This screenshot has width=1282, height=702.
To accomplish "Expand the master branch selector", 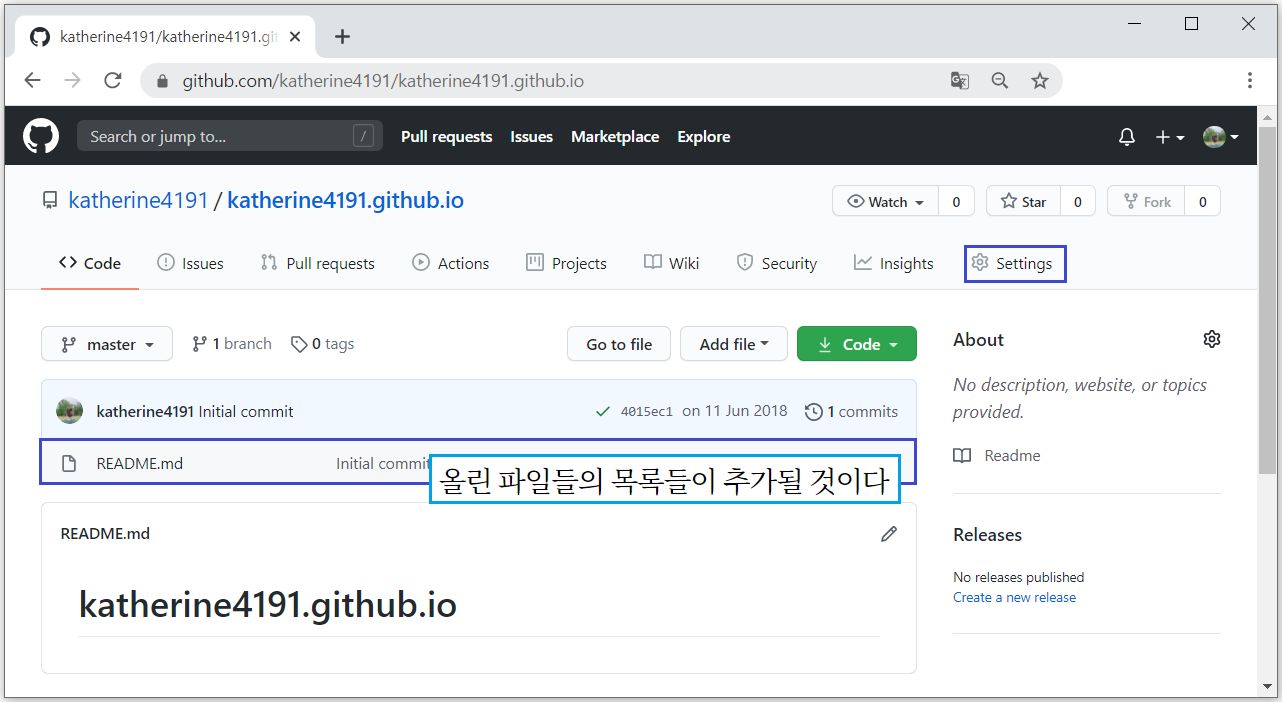I will pos(107,344).
